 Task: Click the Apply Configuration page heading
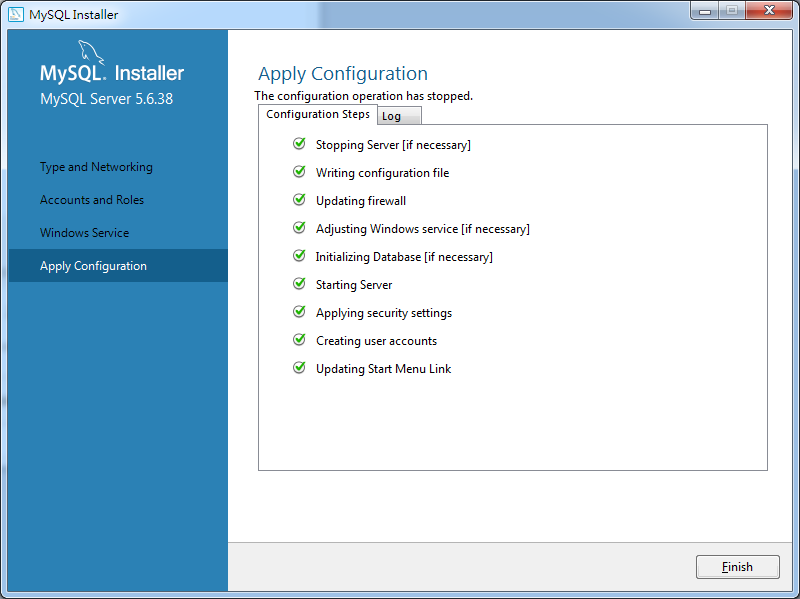(x=343, y=73)
